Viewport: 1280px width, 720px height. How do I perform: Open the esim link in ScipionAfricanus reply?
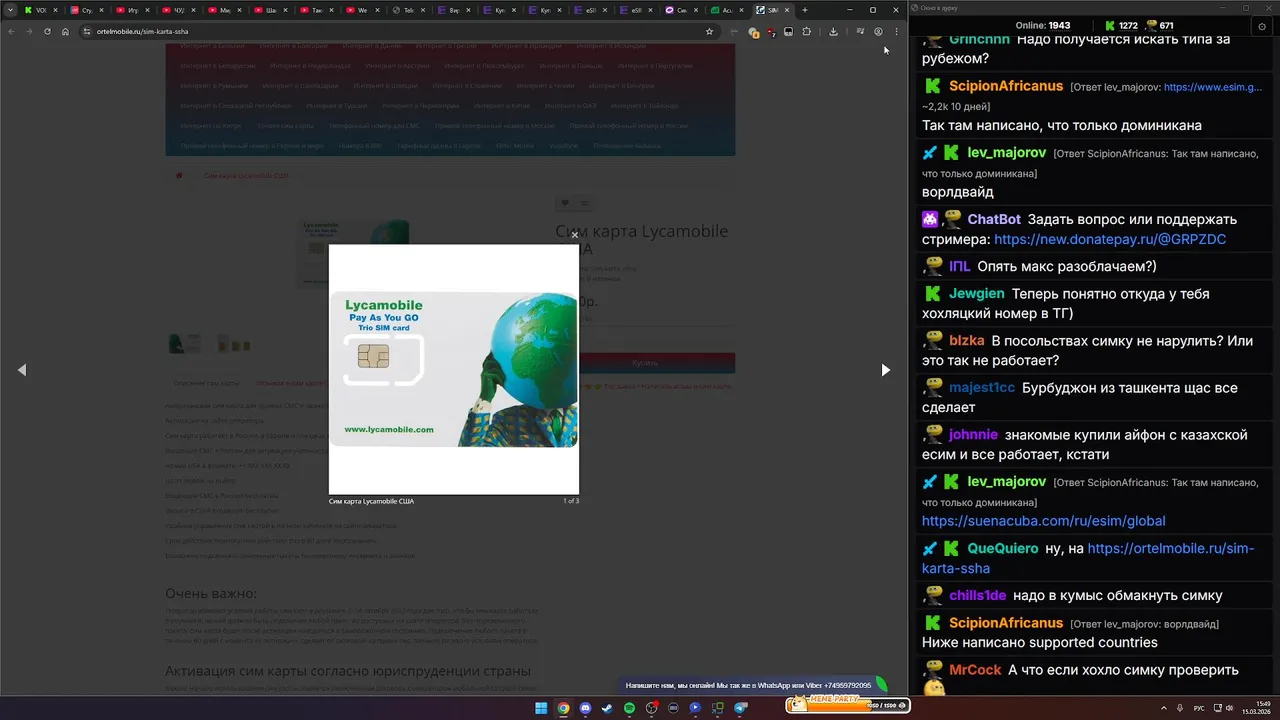pos(1213,87)
